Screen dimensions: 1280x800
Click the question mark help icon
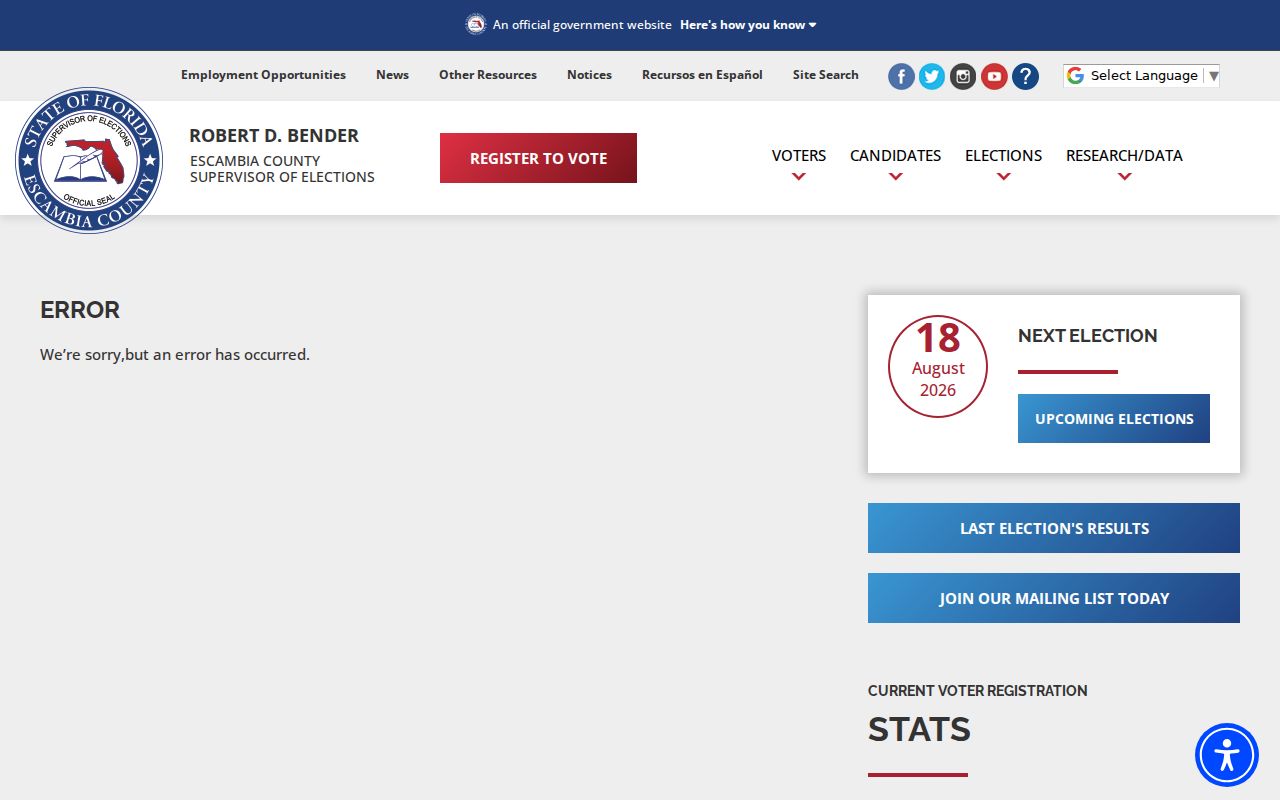click(1025, 76)
